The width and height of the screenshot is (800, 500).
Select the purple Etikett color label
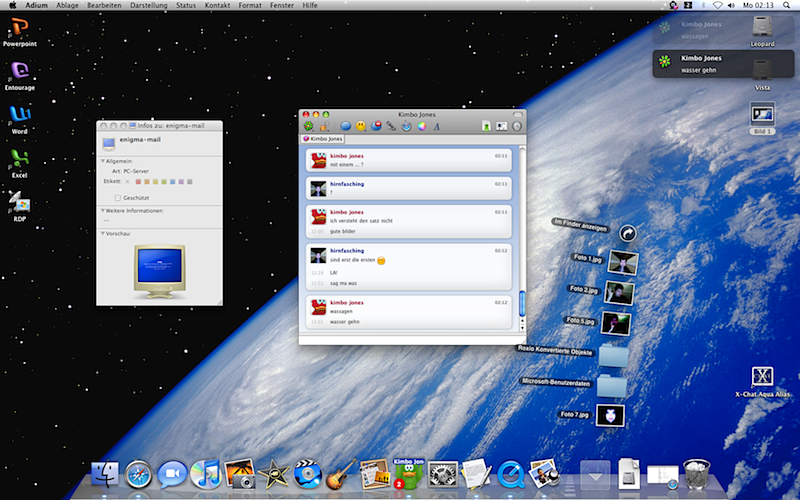[x=181, y=182]
